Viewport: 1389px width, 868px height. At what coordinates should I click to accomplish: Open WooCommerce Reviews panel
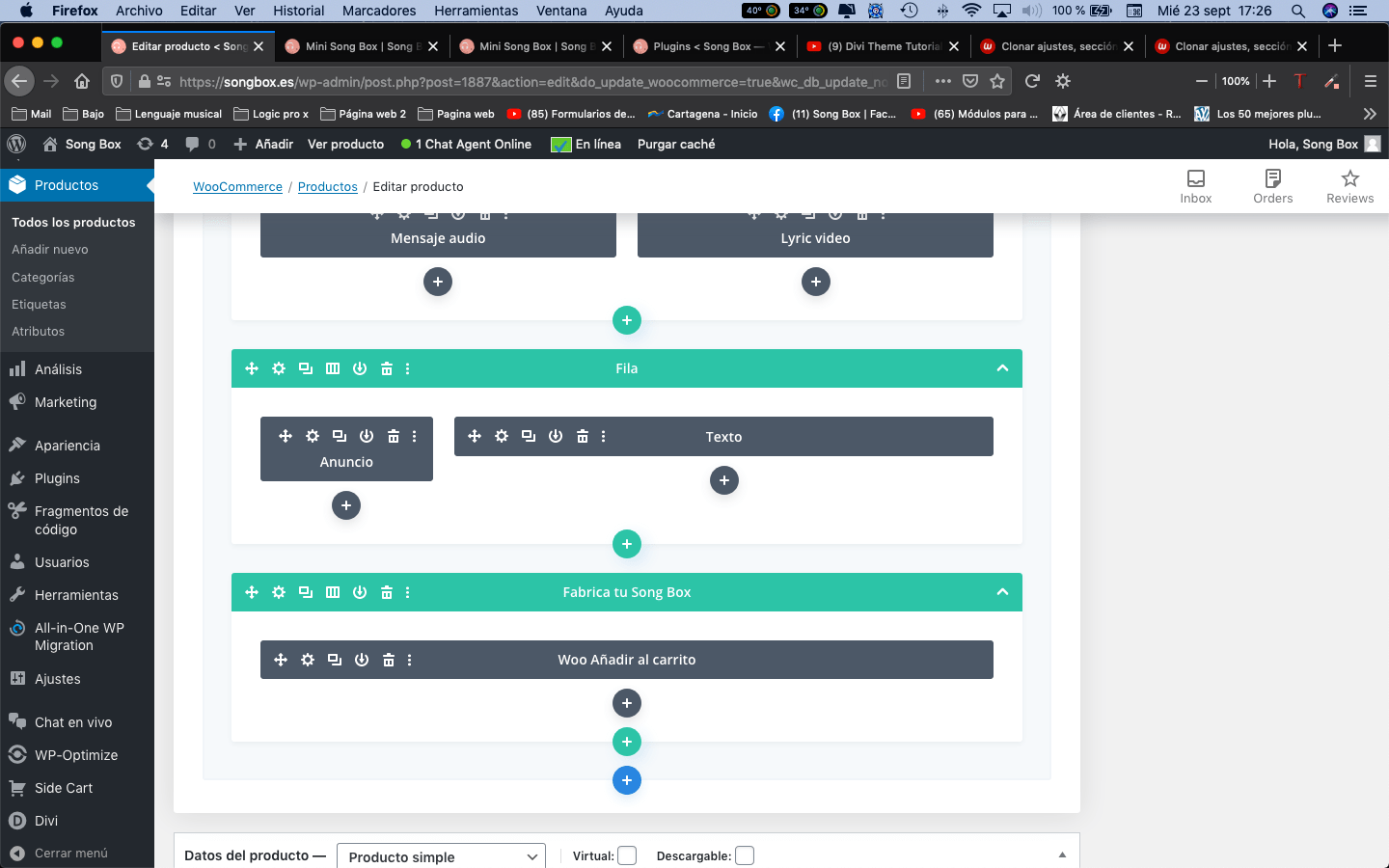click(x=1350, y=186)
